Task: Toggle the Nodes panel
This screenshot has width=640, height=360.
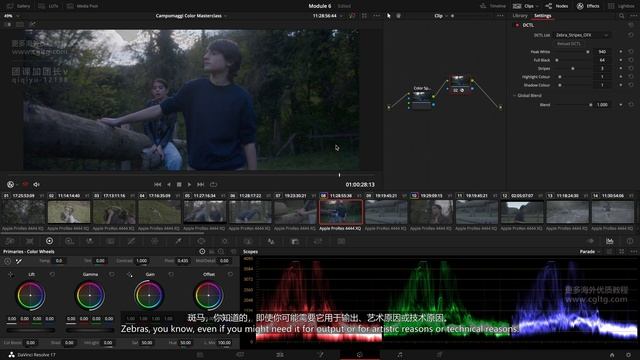Action: click(557, 6)
